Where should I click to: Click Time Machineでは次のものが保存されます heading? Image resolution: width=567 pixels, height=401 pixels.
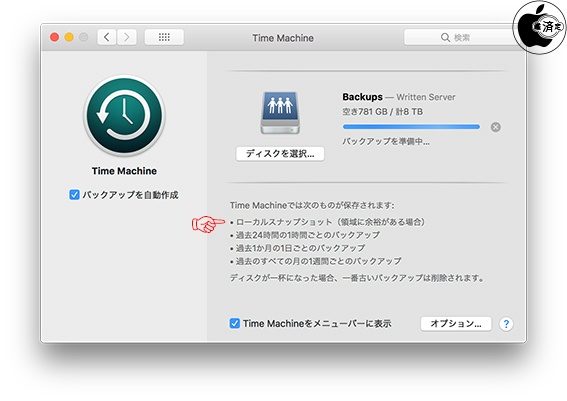[312, 205]
